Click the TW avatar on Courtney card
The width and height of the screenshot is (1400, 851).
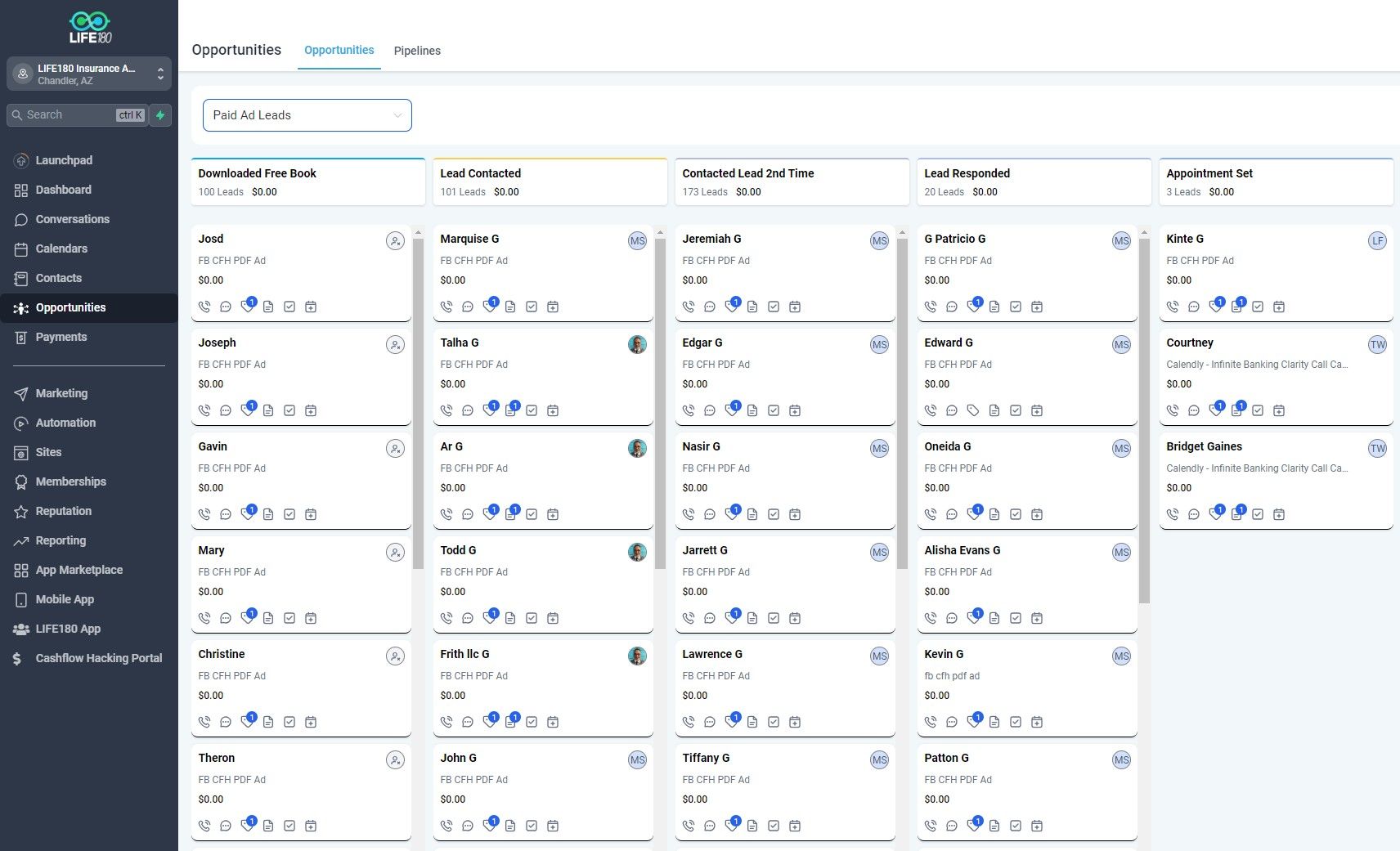click(x=1377, y=345)
